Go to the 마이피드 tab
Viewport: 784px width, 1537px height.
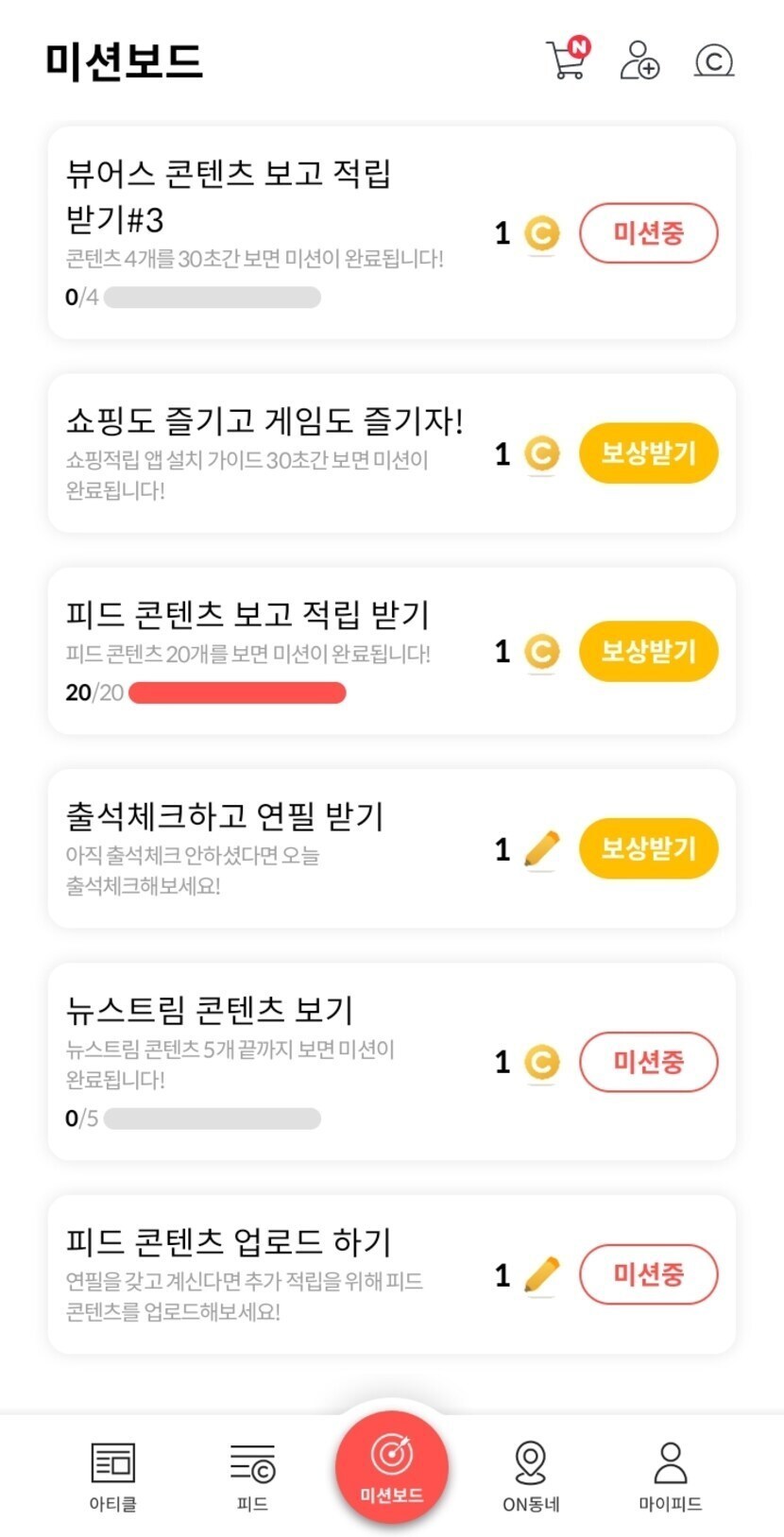pos(670,1476)
